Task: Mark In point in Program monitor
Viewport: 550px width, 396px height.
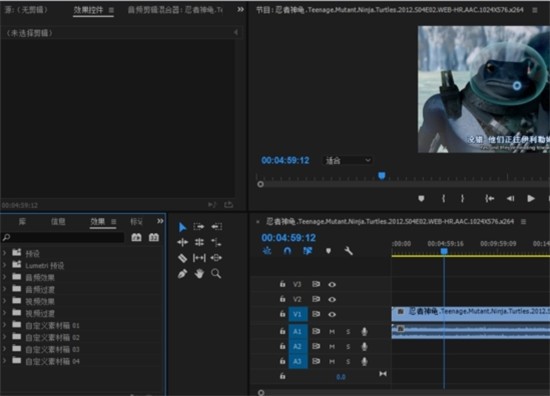Action: coord(443,199)
